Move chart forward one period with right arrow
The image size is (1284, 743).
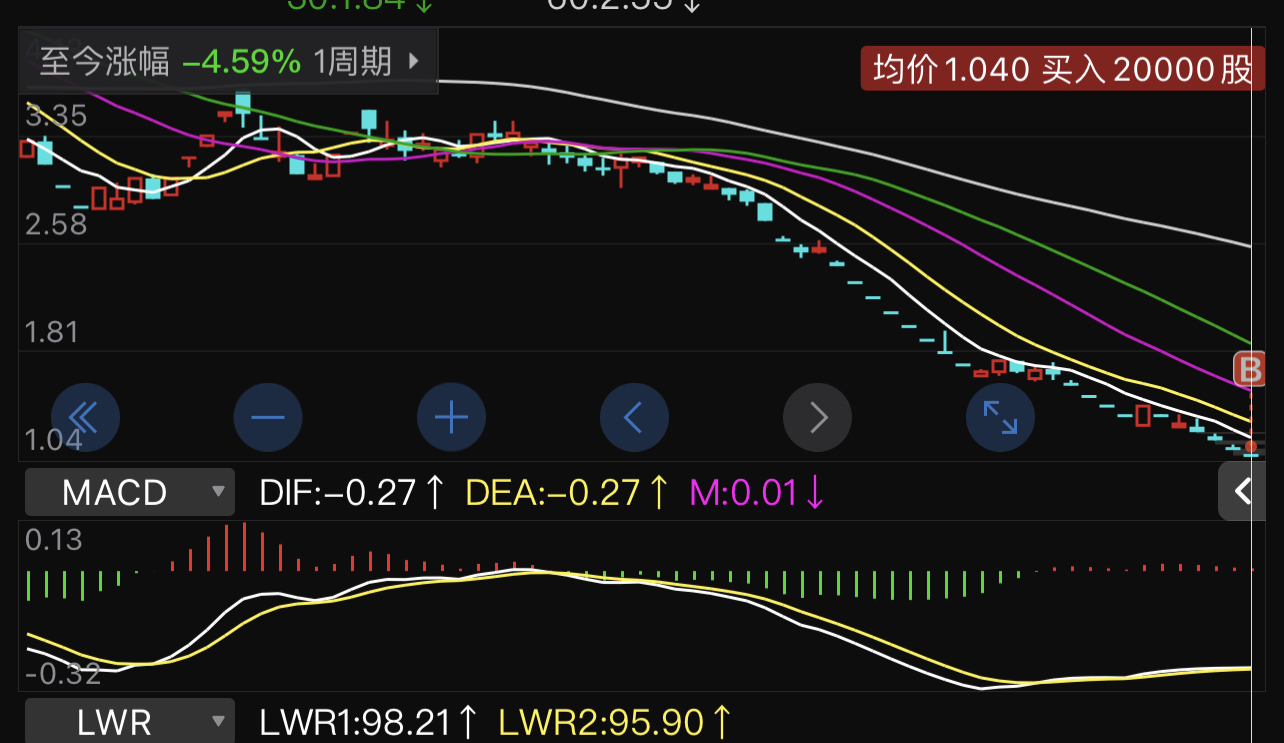818,416
